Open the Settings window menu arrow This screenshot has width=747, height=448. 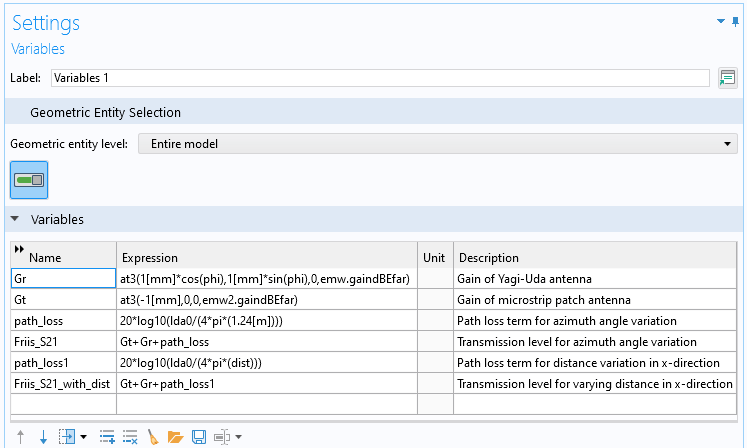click(721, 21)
